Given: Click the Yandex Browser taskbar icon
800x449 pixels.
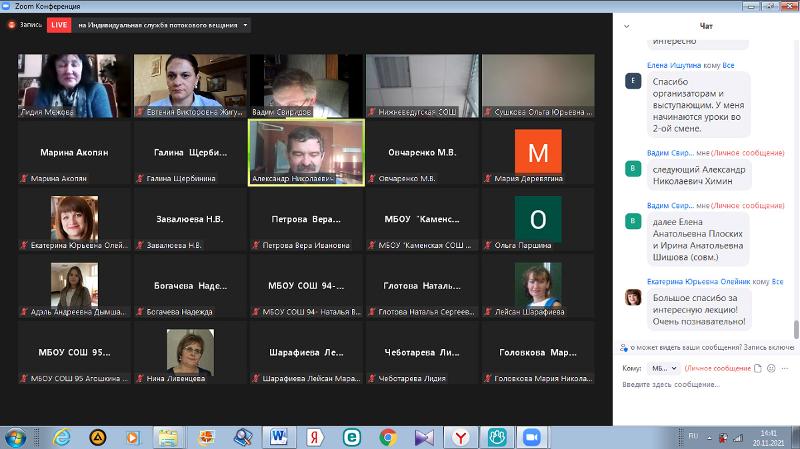Looking at the screenshot, I should [459, 437].
